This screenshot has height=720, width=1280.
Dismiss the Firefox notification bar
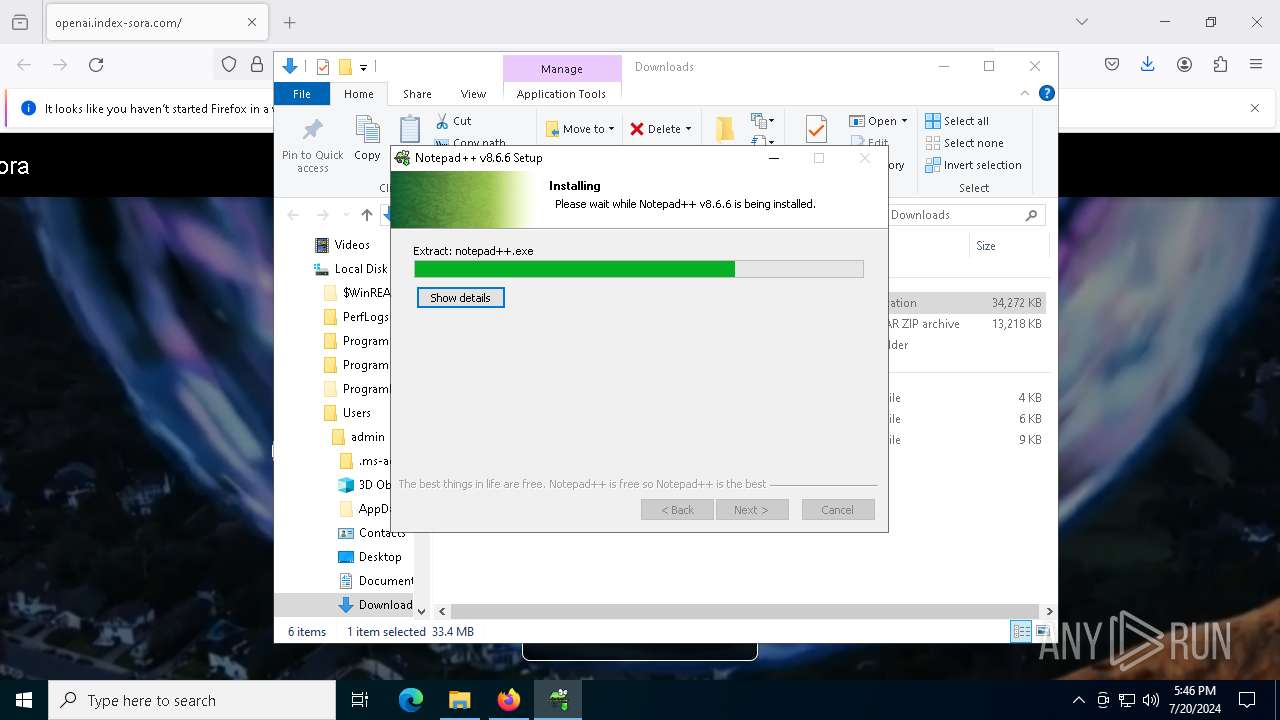pos(1255,108)
